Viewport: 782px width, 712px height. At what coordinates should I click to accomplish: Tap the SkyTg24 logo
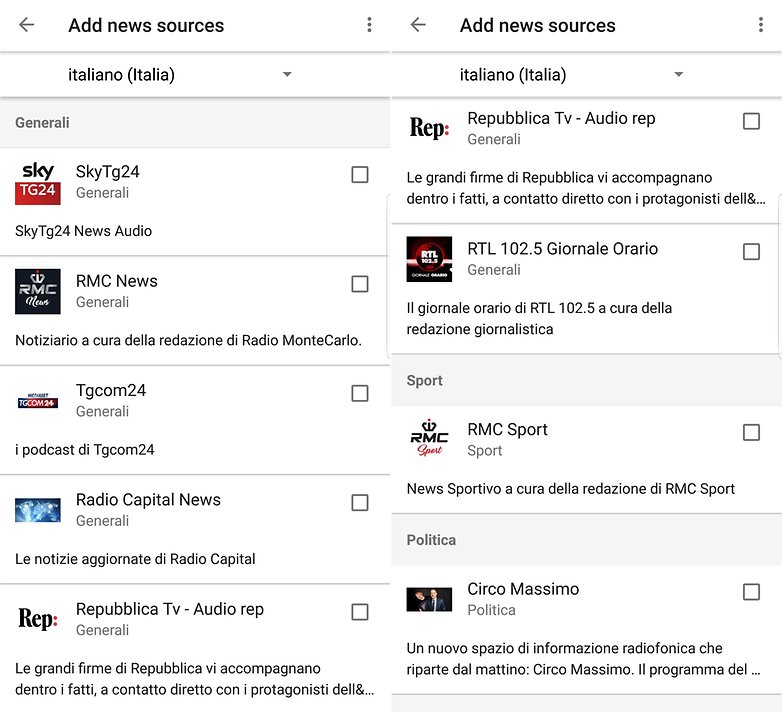coord(38,182)
